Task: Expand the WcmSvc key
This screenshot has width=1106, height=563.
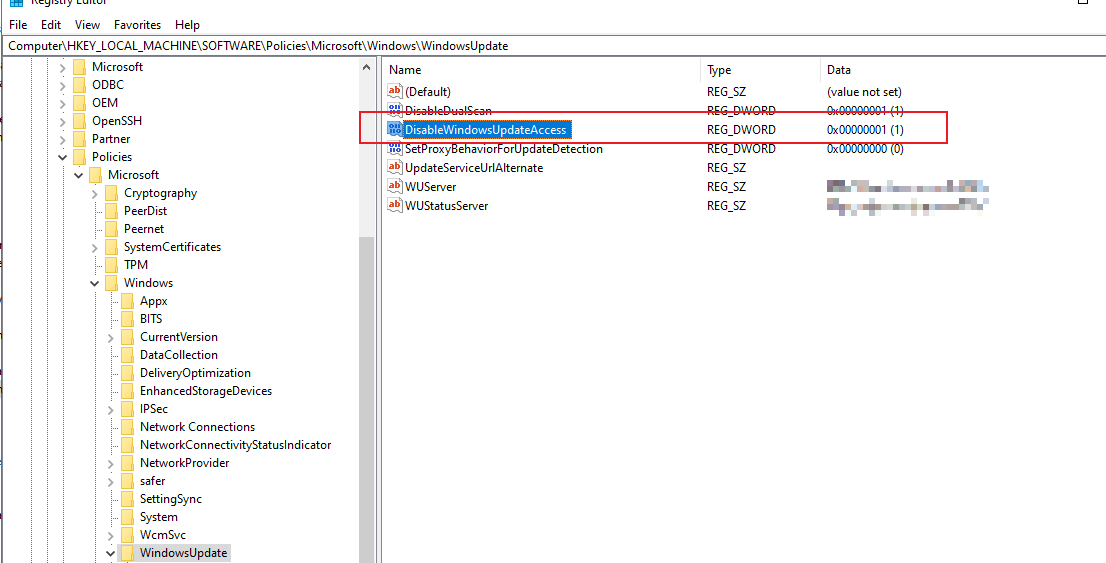Action: pos(111,535)
